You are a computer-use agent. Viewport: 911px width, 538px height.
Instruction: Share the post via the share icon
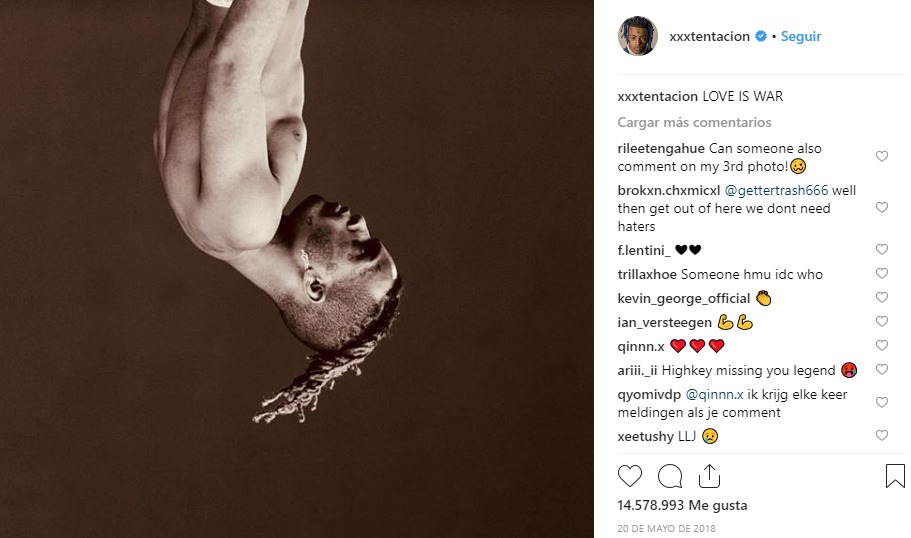[709, 475]
